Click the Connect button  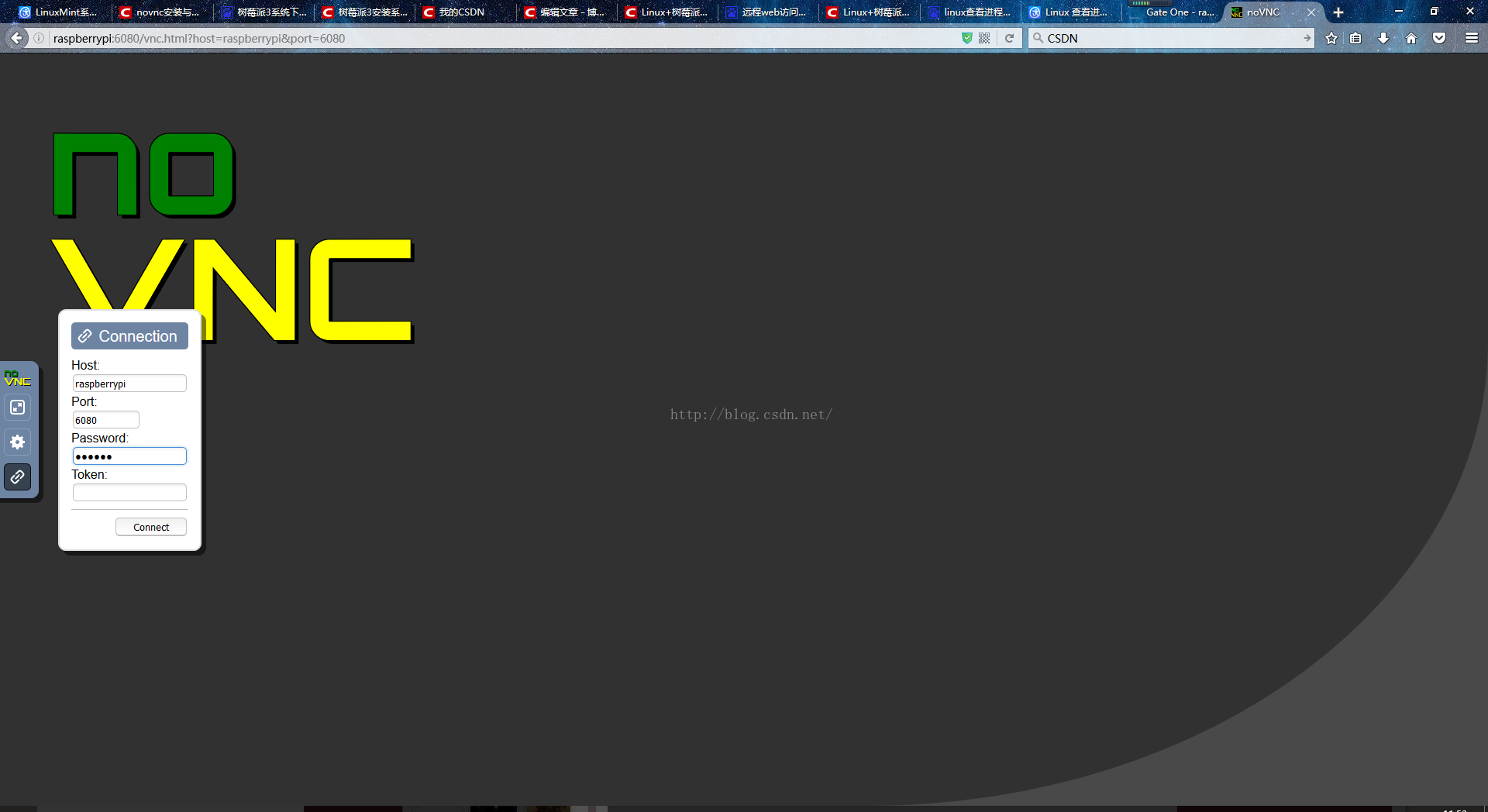(x=151, y=527)
